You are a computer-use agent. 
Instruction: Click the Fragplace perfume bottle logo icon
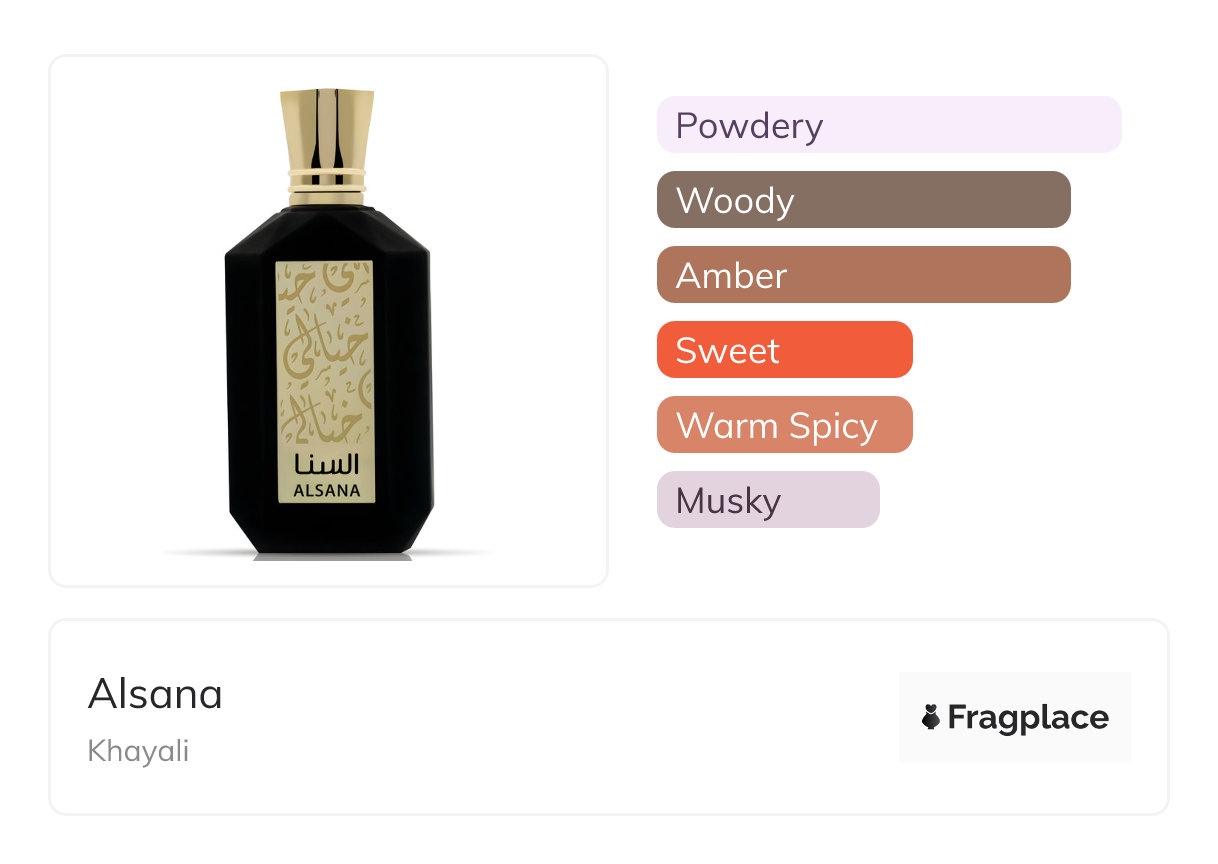(x=931, y=717)
